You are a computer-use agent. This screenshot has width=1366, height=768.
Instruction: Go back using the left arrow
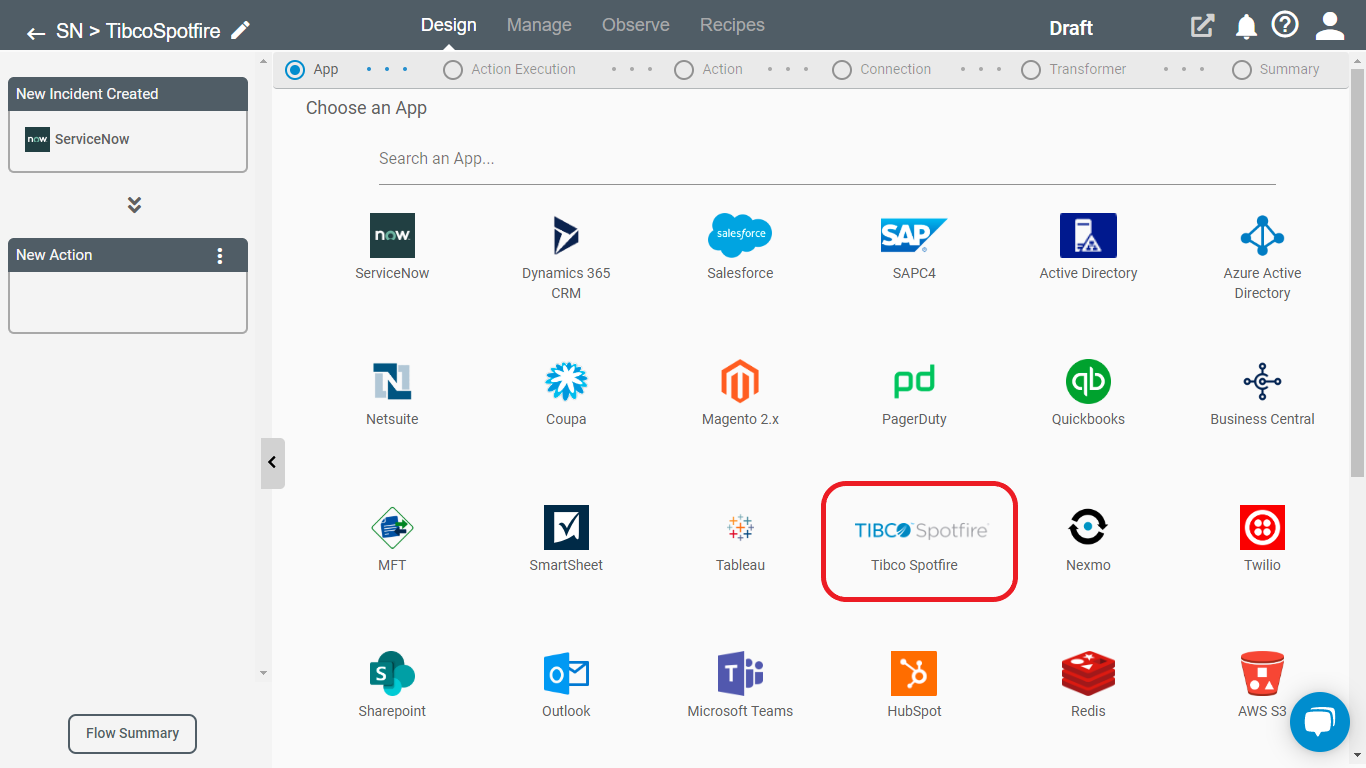36,33
